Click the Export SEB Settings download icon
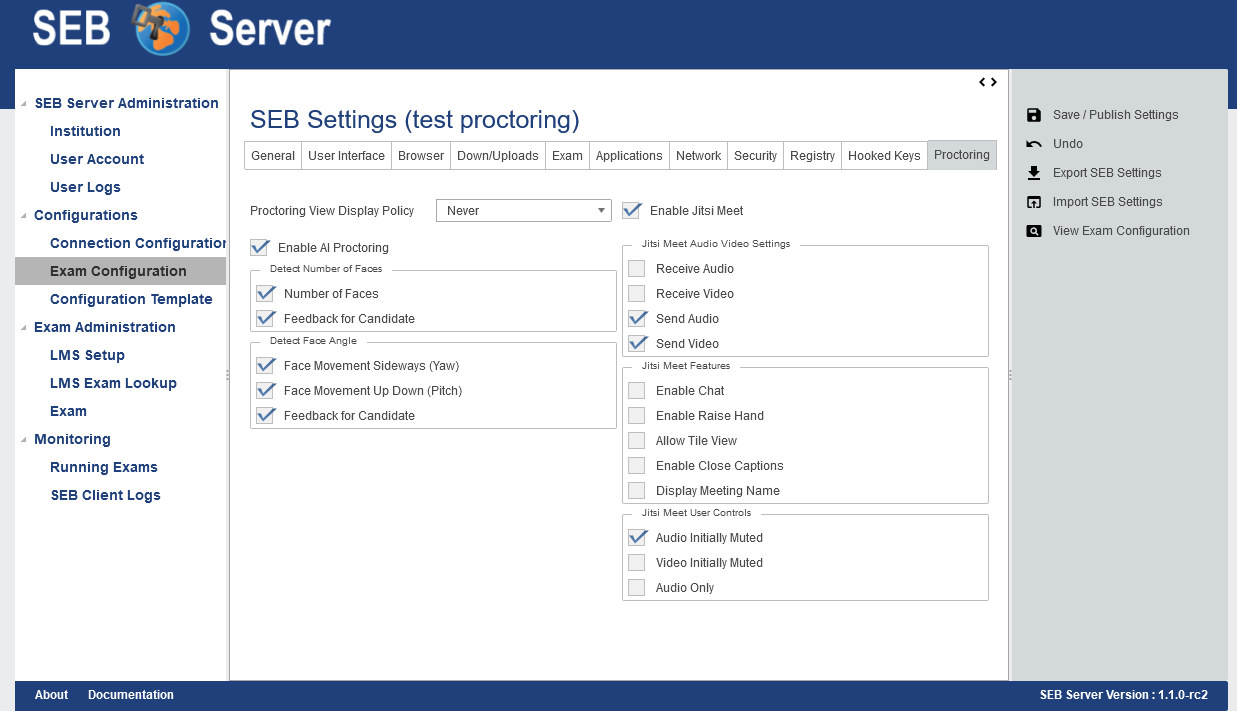1237x711 pixels. 1034,173
